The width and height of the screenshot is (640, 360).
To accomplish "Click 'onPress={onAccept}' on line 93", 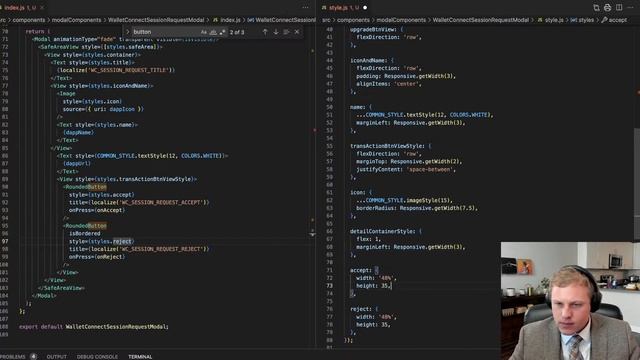I will click(x=97, y=210).
